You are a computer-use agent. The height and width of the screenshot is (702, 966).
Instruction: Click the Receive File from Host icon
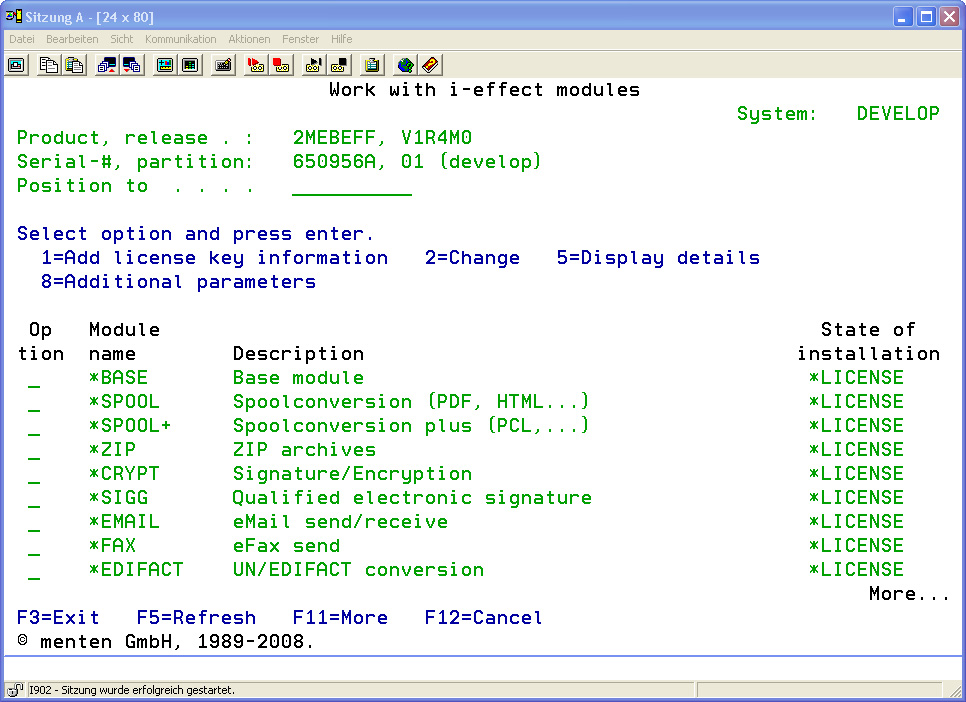pos(132,65)
